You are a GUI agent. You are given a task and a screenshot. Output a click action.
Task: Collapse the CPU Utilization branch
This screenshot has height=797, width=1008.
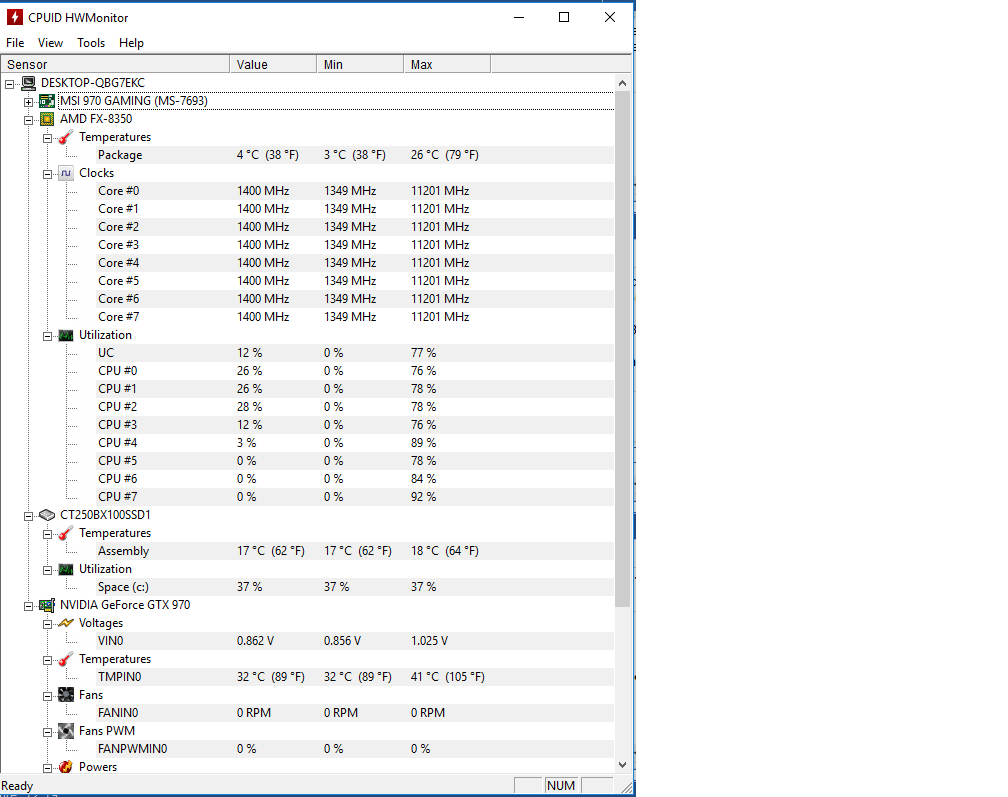48,336
